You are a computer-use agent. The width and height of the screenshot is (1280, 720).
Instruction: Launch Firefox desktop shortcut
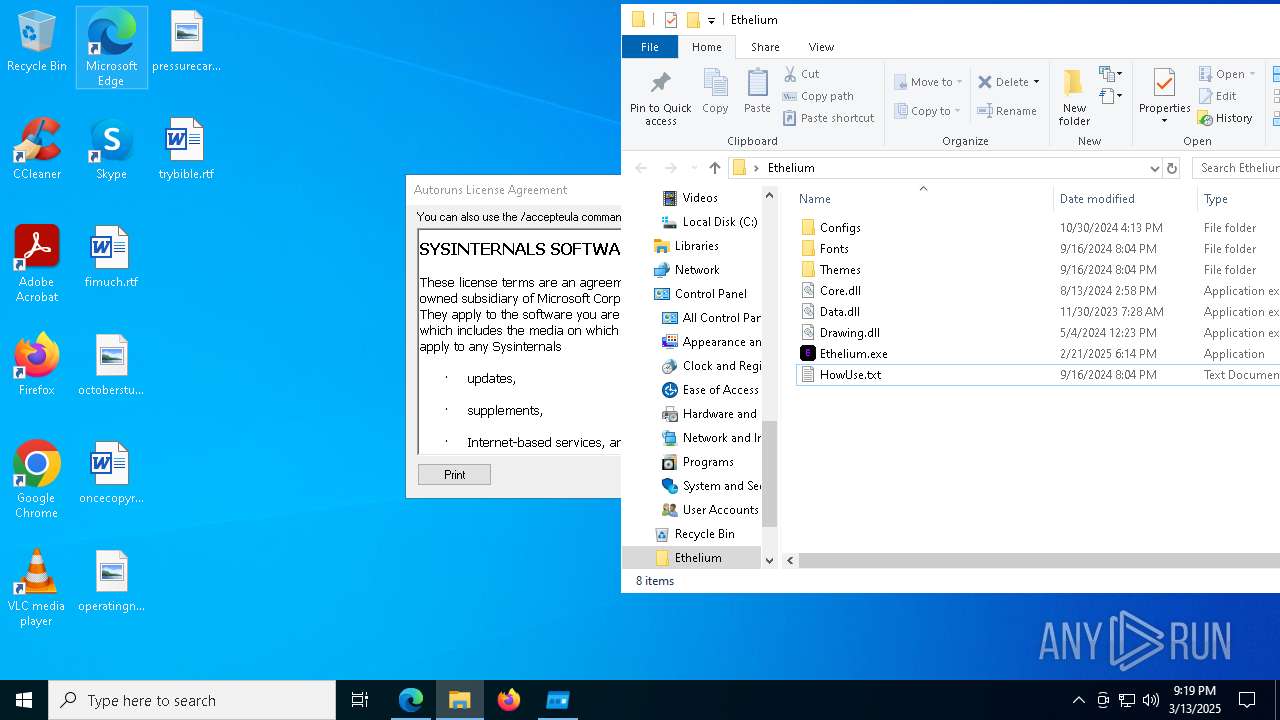click(x=37, y=365)
